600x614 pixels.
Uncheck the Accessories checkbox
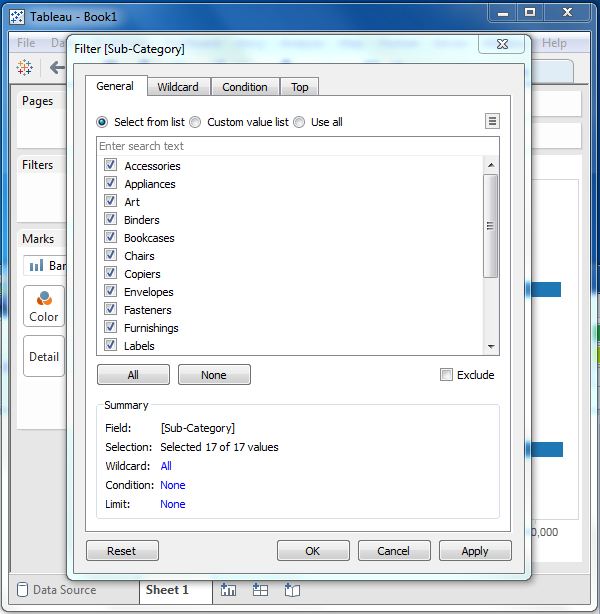(x=111, y=166)
